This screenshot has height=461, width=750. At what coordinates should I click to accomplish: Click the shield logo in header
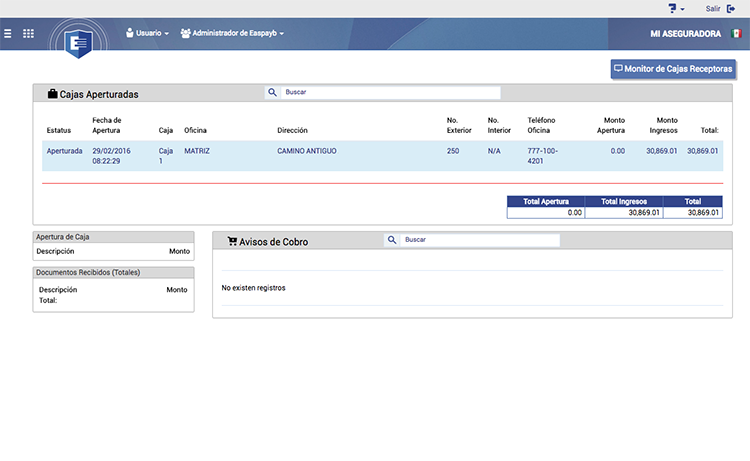point(78,43)
